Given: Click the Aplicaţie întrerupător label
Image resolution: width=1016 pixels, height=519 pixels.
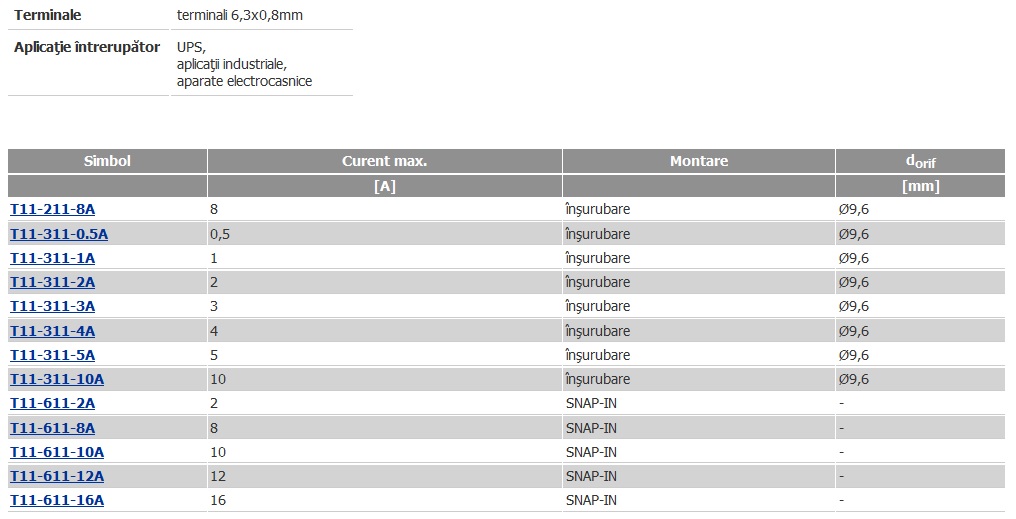Looking at the screenshot, I should tap(87, 47).
